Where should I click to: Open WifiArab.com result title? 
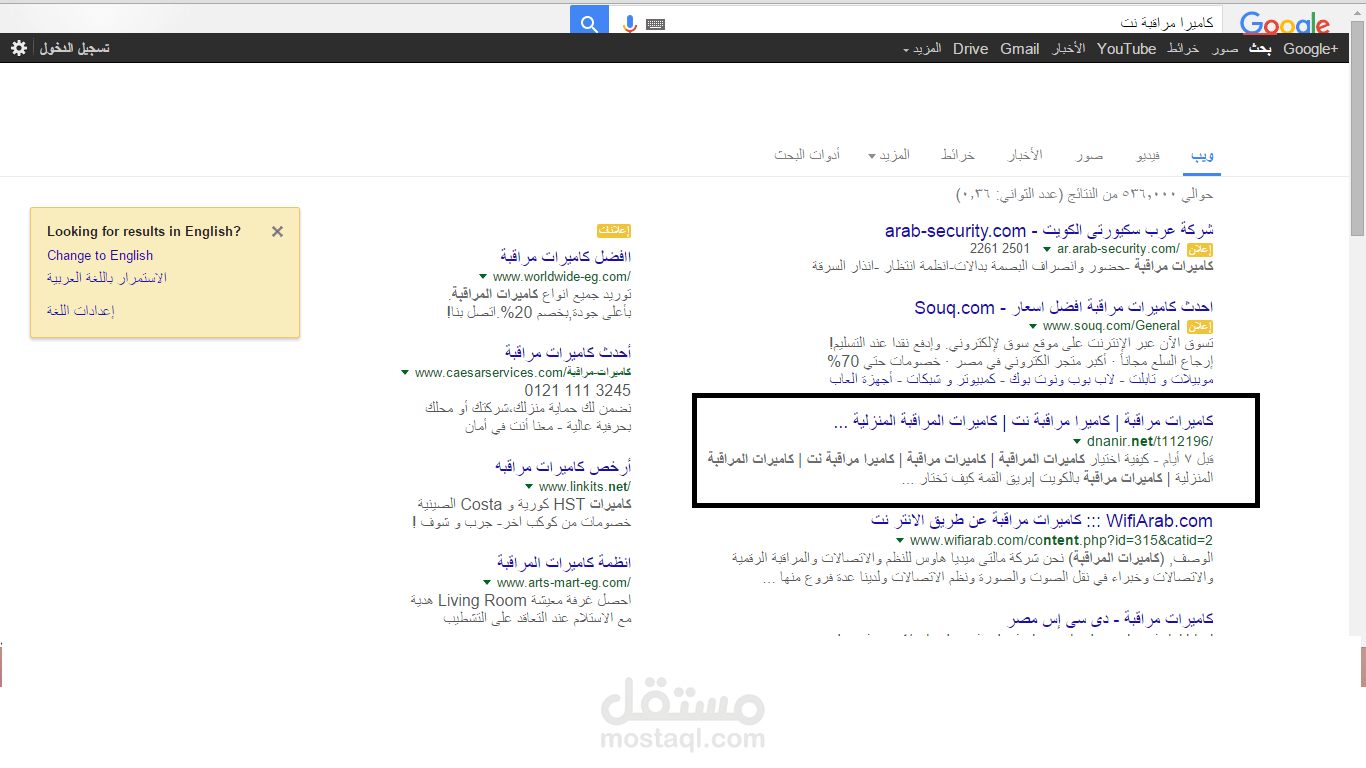pyautogui.click(x=1041, y=521)
